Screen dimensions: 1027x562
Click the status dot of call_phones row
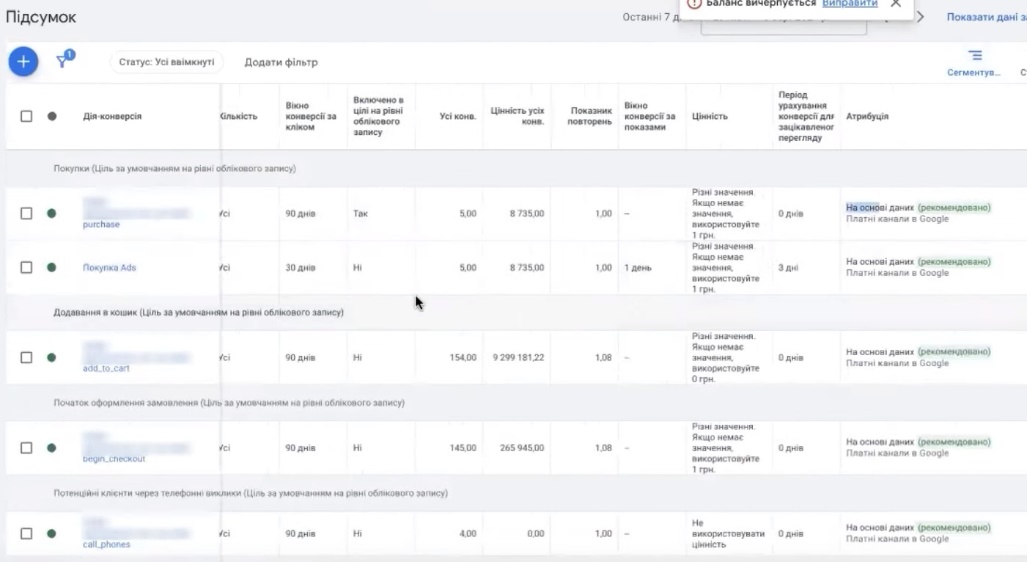[x=52, y=533]
